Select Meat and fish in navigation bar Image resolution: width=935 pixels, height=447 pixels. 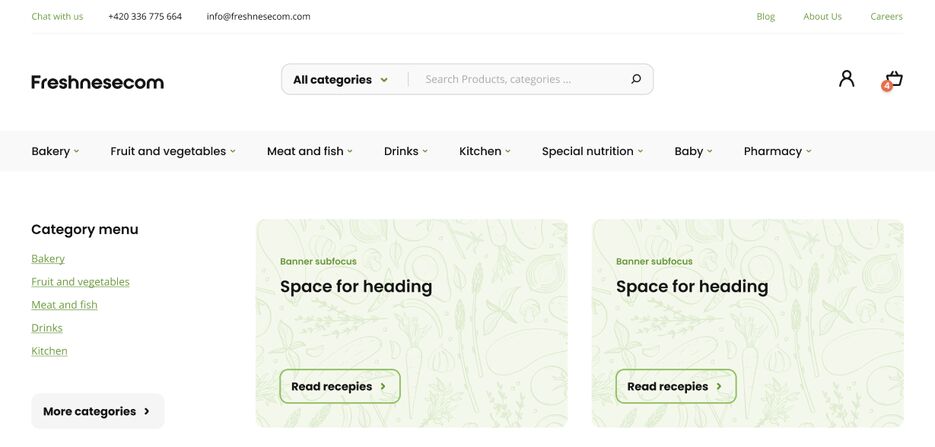[309, 151]
